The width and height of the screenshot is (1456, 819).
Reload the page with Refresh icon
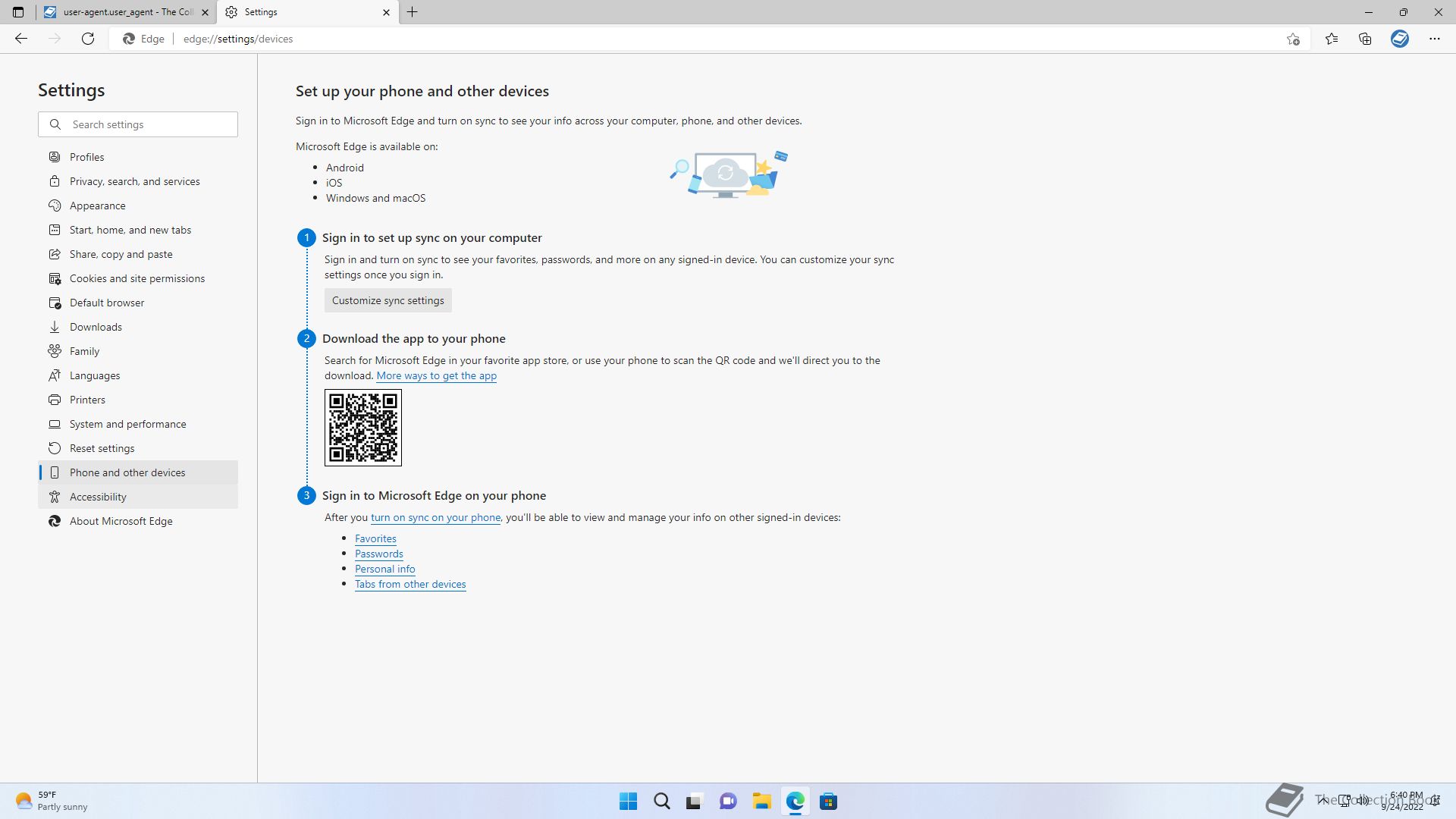click(x=88, y=39)
